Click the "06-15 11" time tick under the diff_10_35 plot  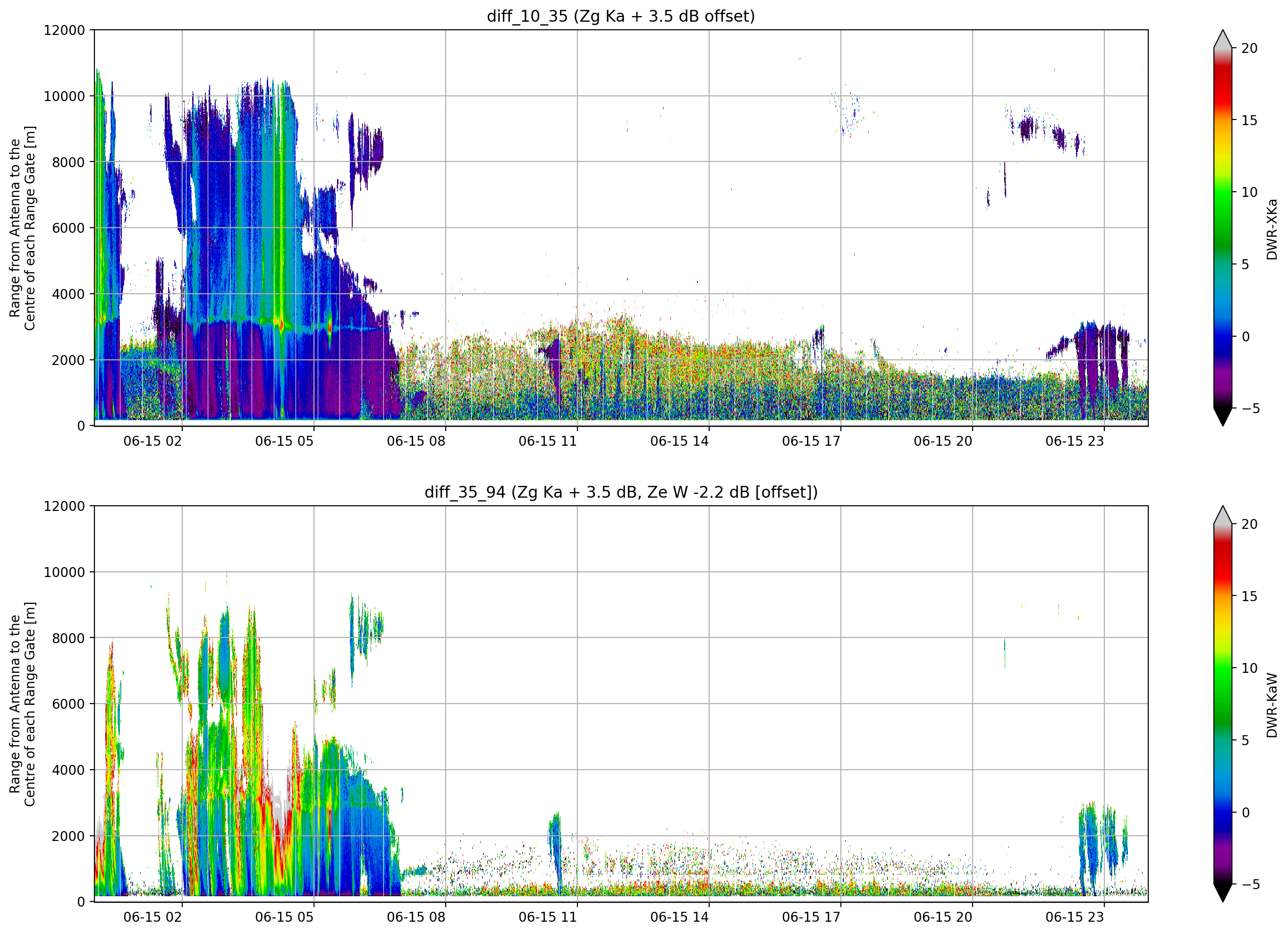548,442
